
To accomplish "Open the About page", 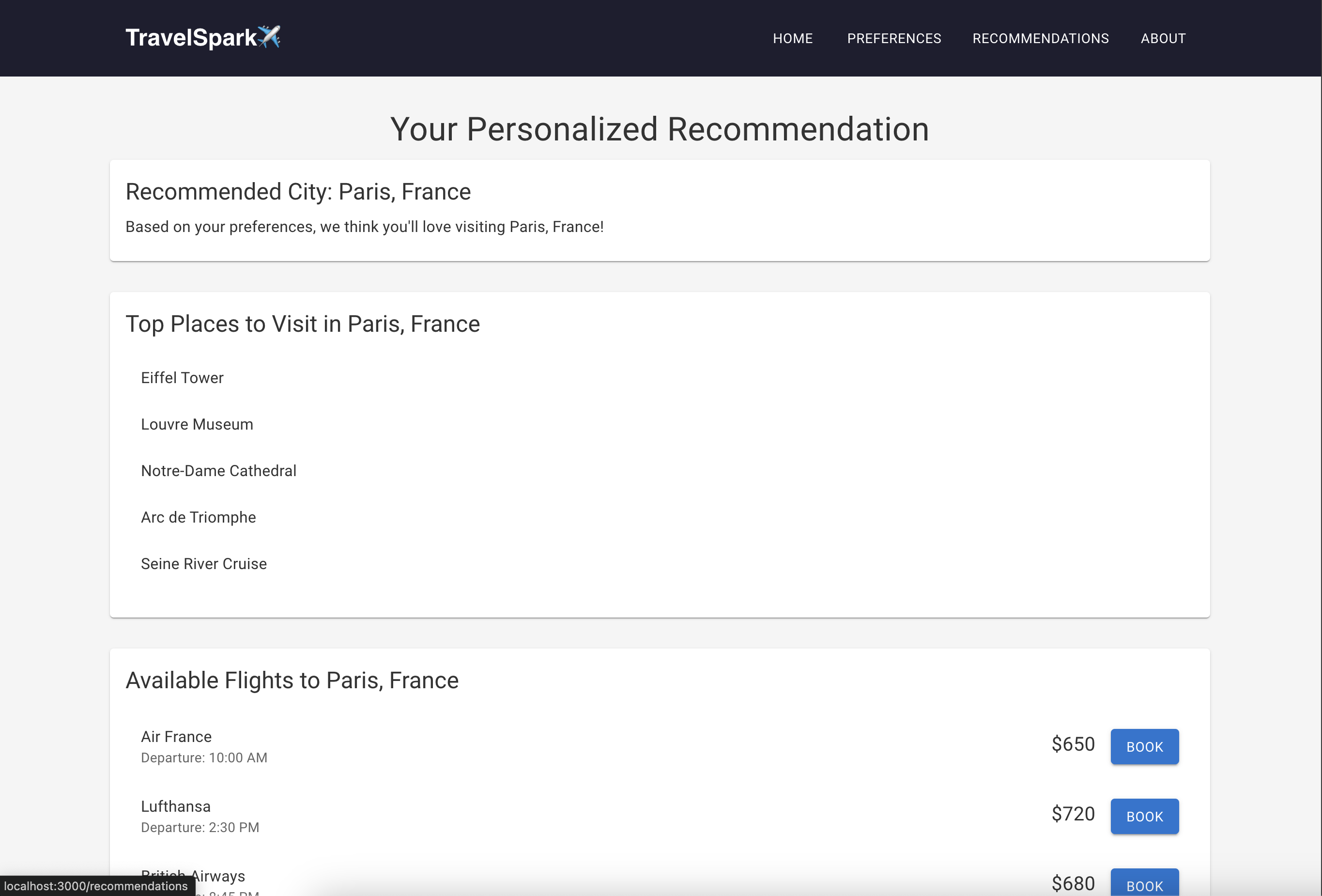I will (x=1163, y=38).
